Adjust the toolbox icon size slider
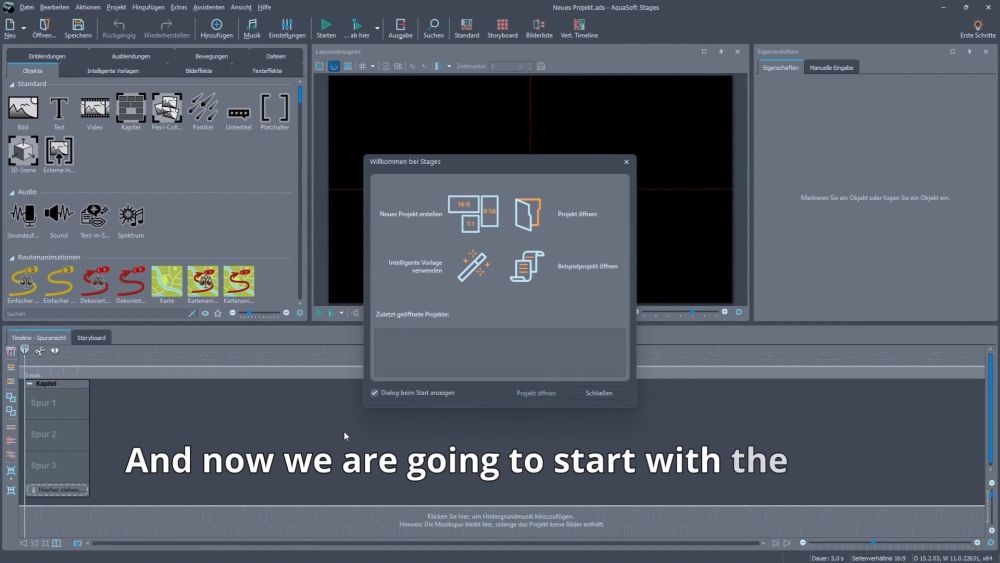 coord(260,313)
